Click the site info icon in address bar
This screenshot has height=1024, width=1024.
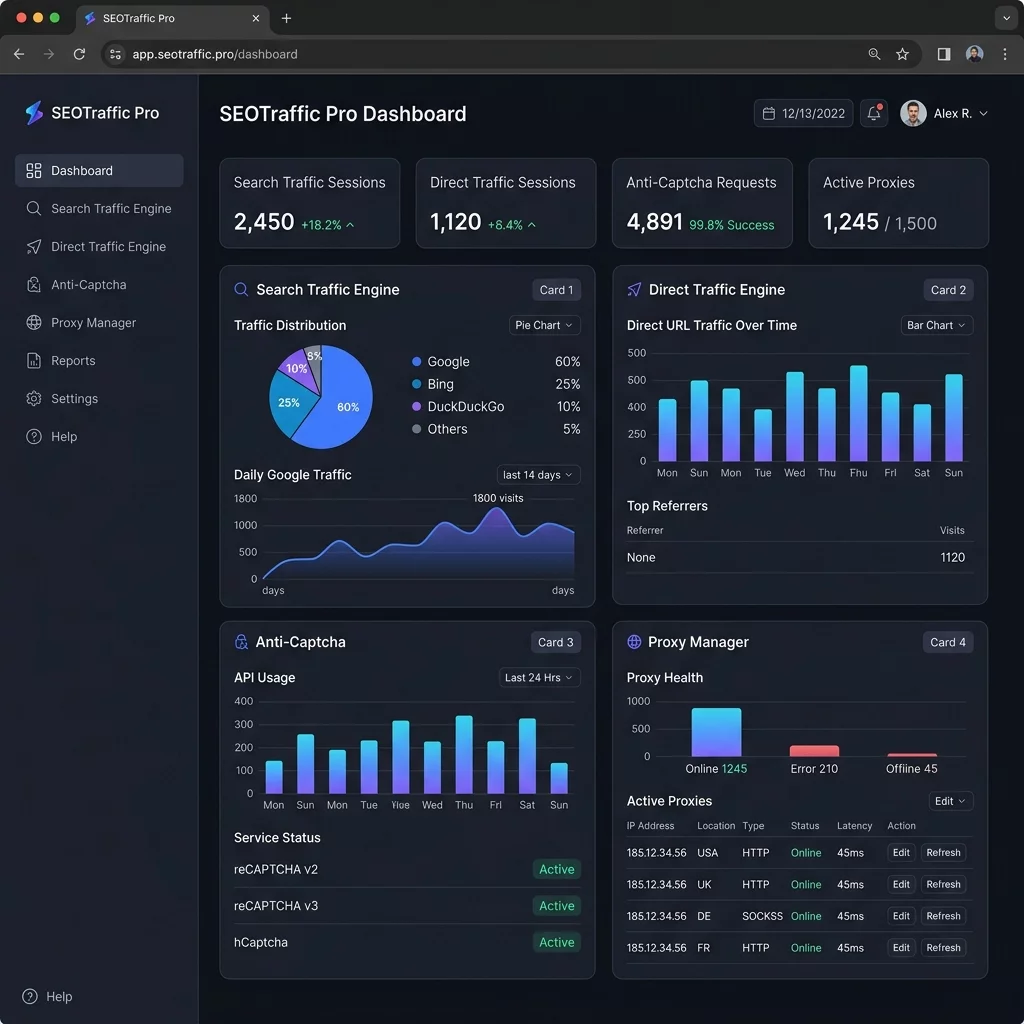pyautogui.click(x=116, y=54)
